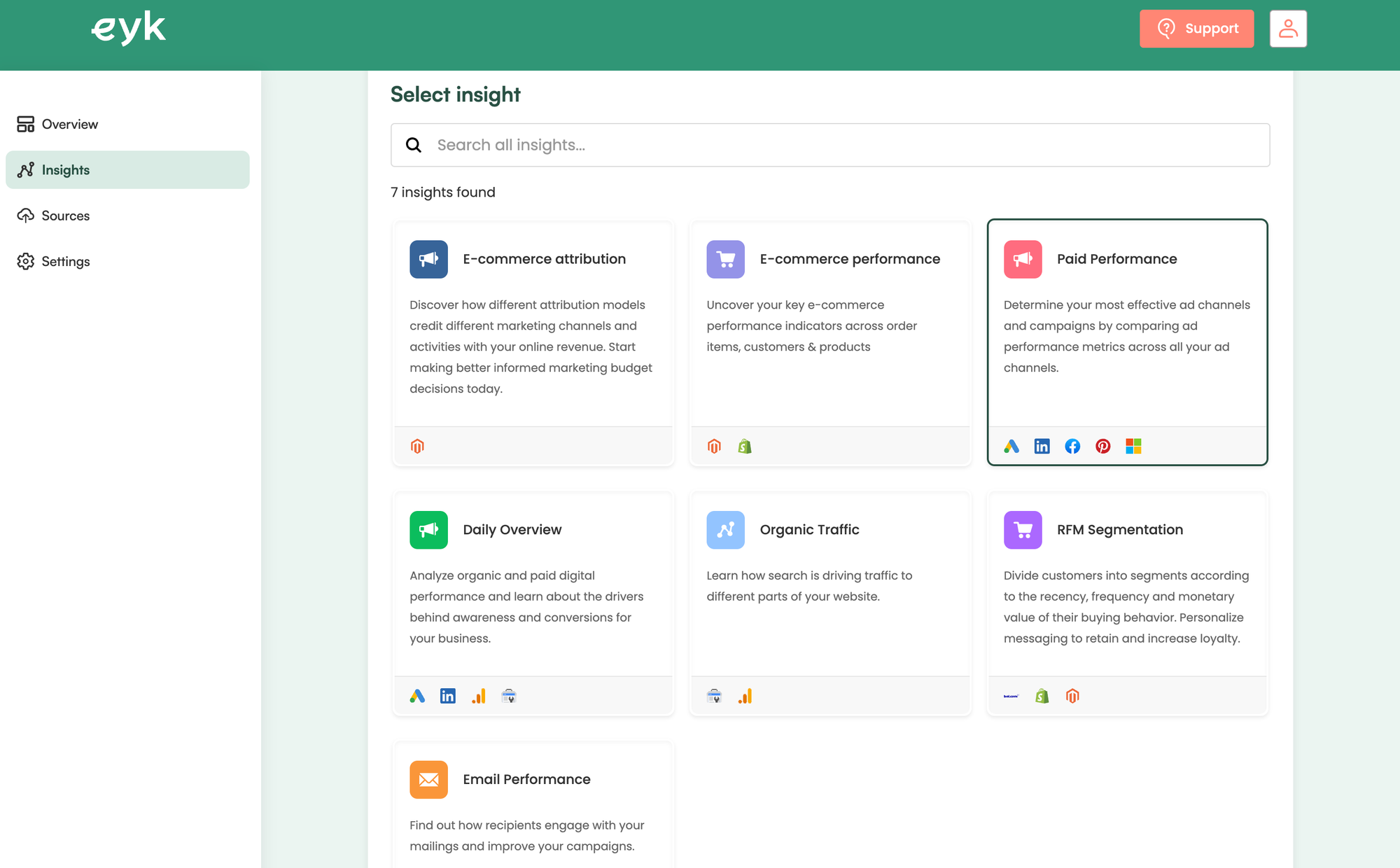The height and width of the screenshot is (868, 1400).
Task: Click the magnifying glass search icon
Action: tap(414, 145)
